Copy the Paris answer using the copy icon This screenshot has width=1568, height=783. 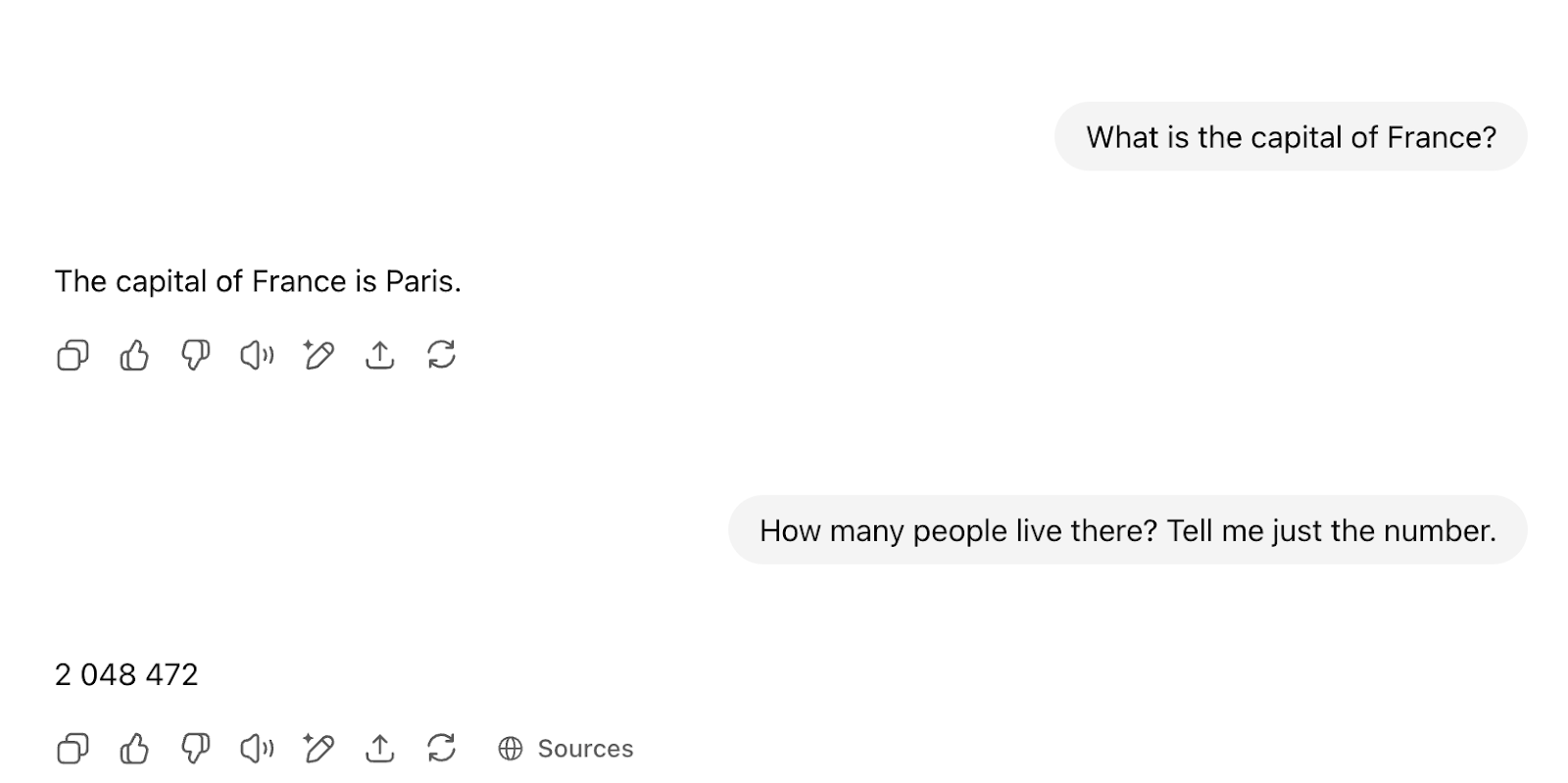click(73, 355)
